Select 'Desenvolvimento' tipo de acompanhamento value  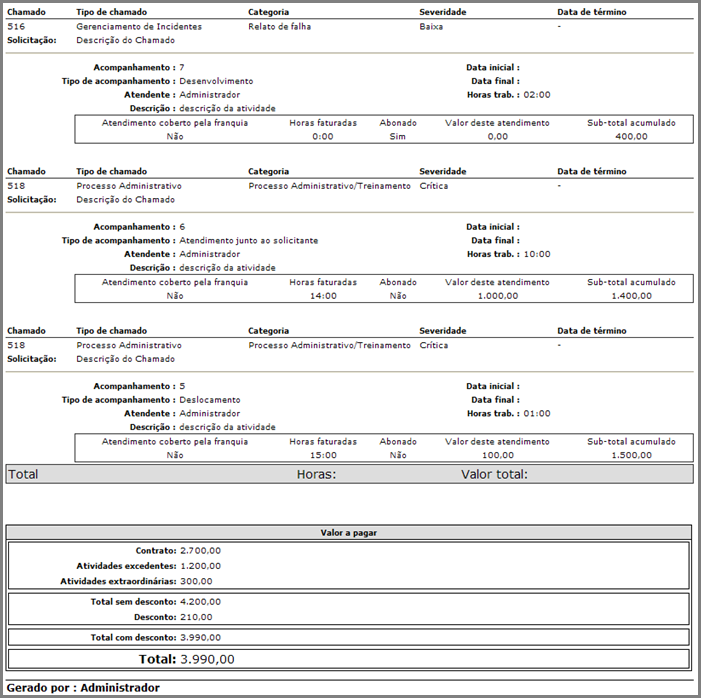click(216, 81)
